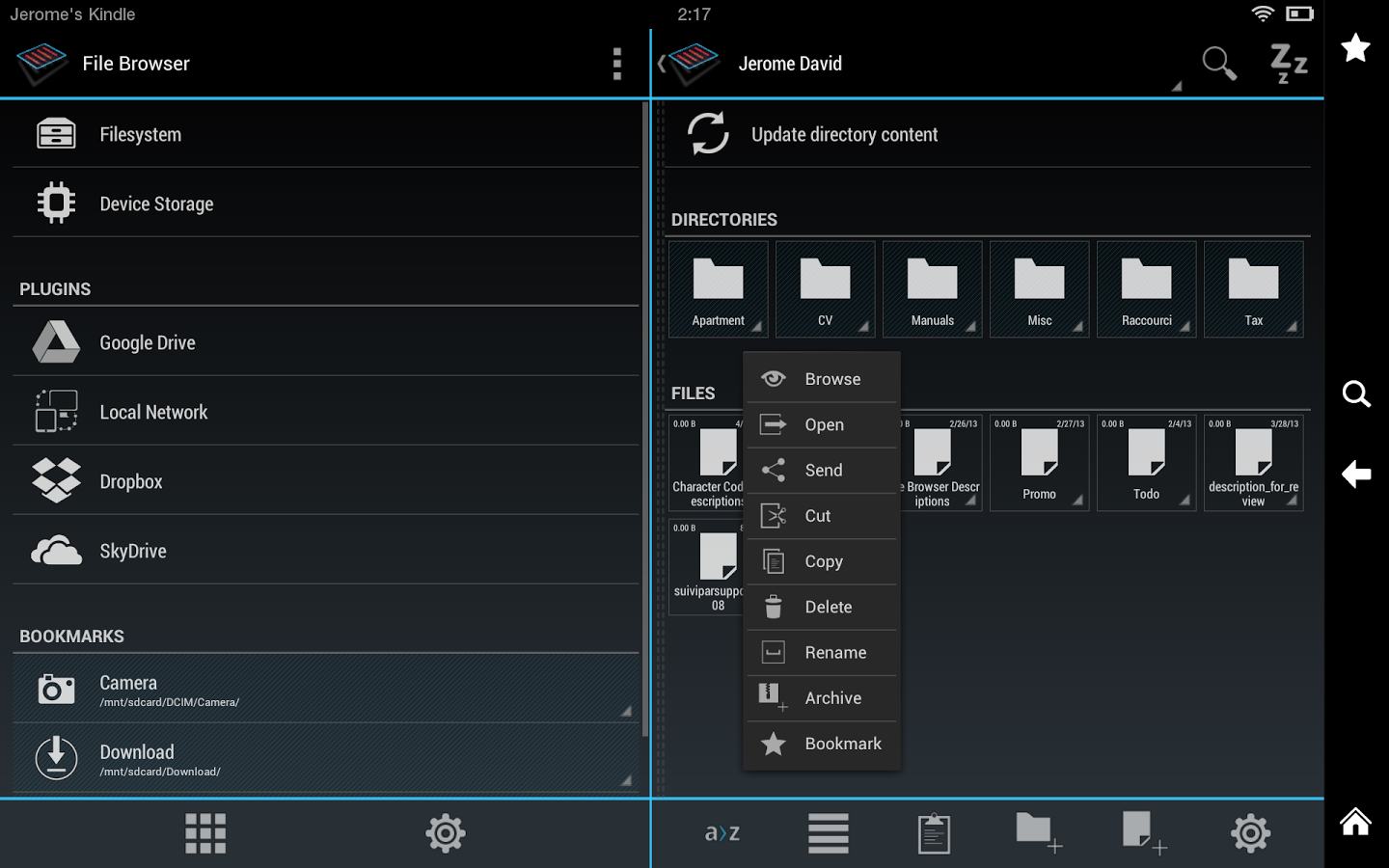This screenshot has height=868, width=1389.
Task: Tap the Kindle home icon
Action: [1356, 822]
